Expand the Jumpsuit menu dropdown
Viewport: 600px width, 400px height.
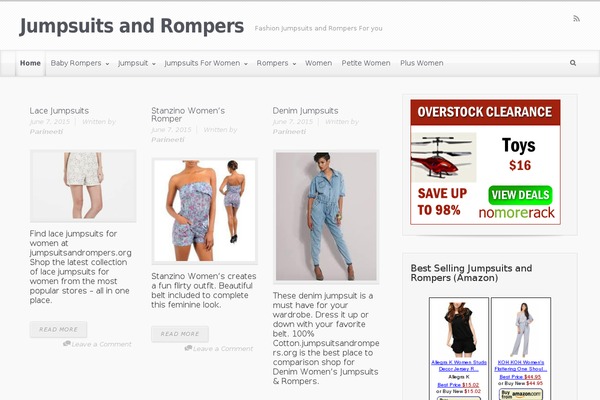coord(137,63)
